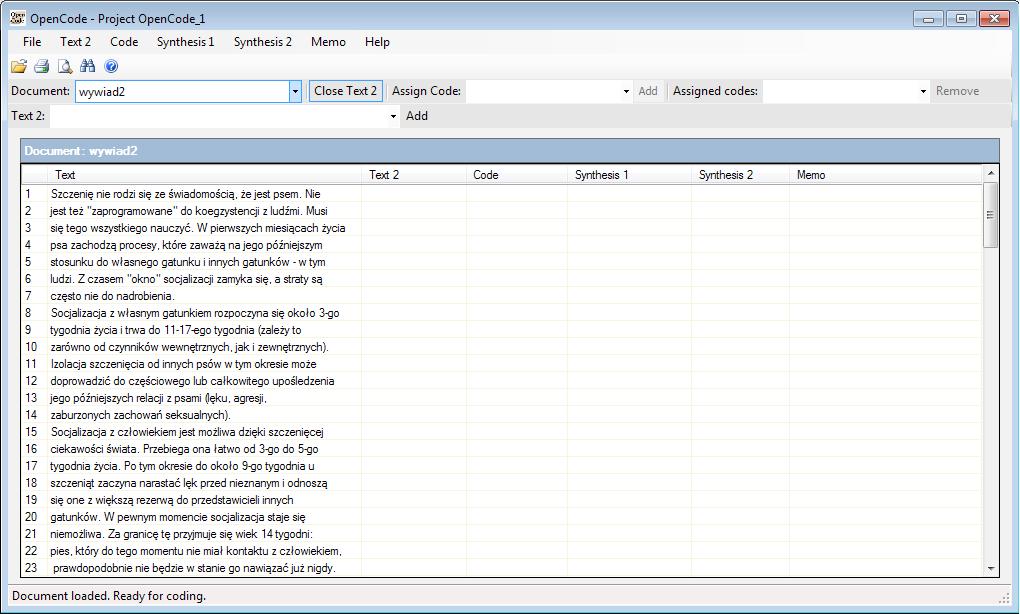The height and width of the screenshot is (614, 1020).
Task: Click the OpenCode app icon in title bar
Action: [x=18, y=18]
